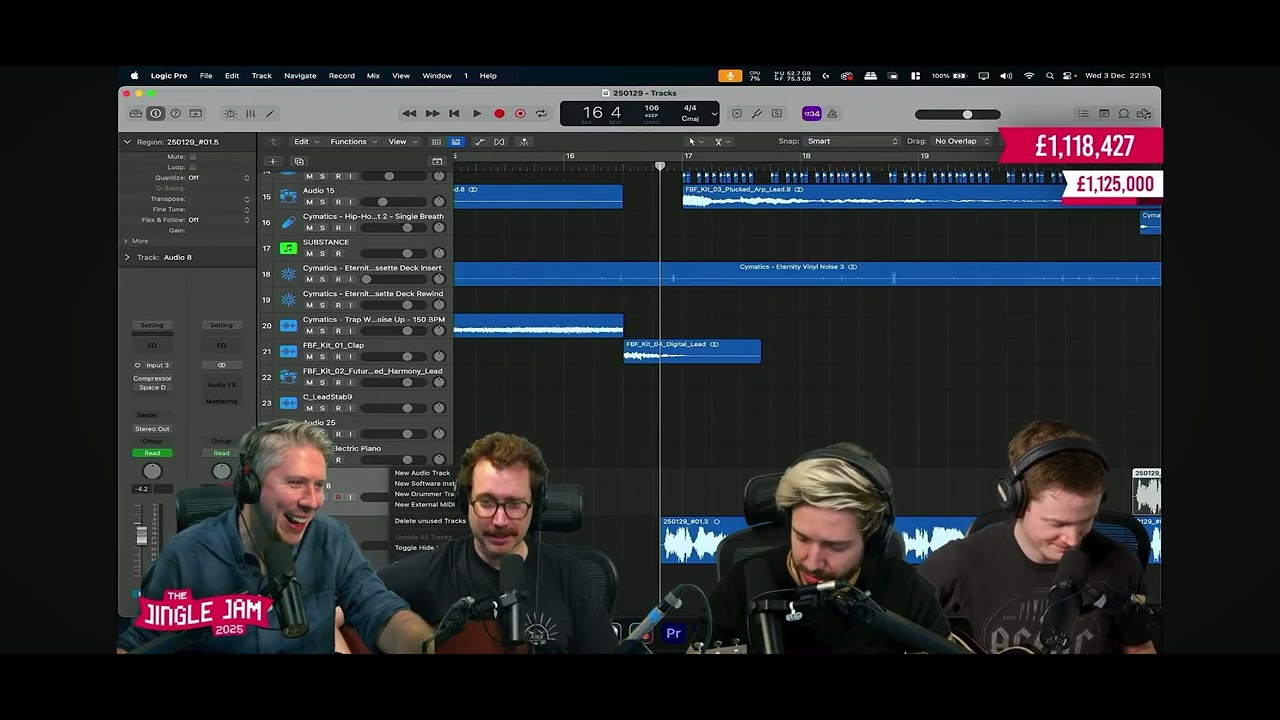Open Functions menu in tracks area
The width and height of the screenshot is (1280, 720).
coord(353,142)
